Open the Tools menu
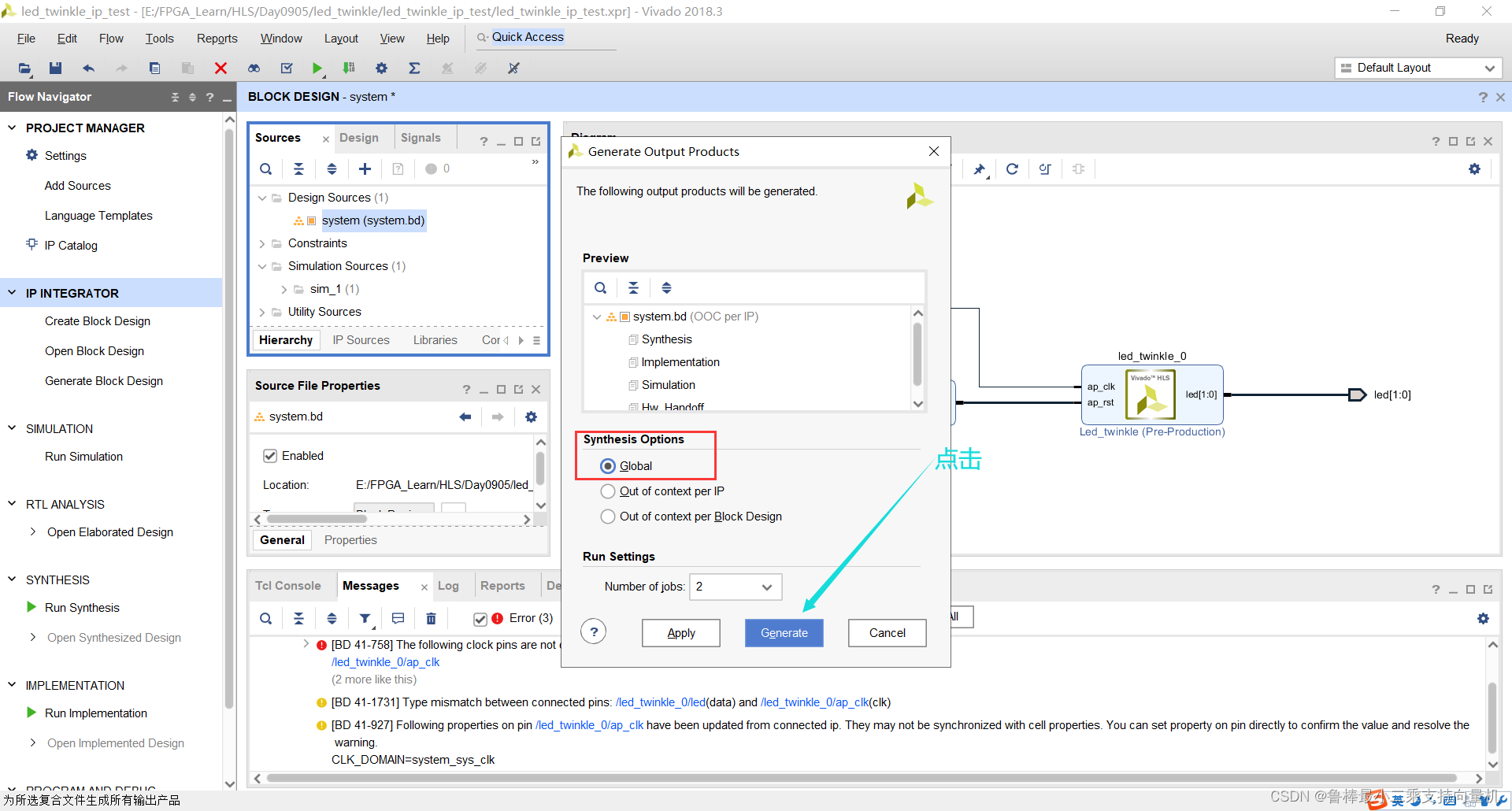 [159, 39]
